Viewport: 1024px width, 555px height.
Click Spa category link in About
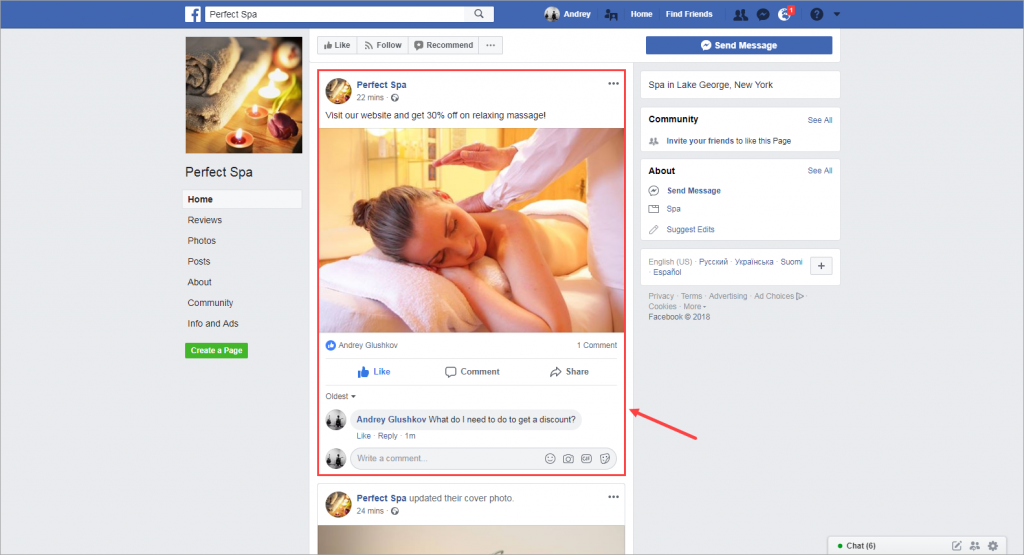point(673,209)
